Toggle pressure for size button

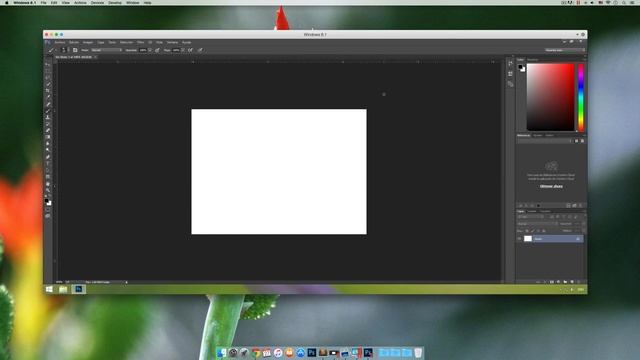coord(200,50)
